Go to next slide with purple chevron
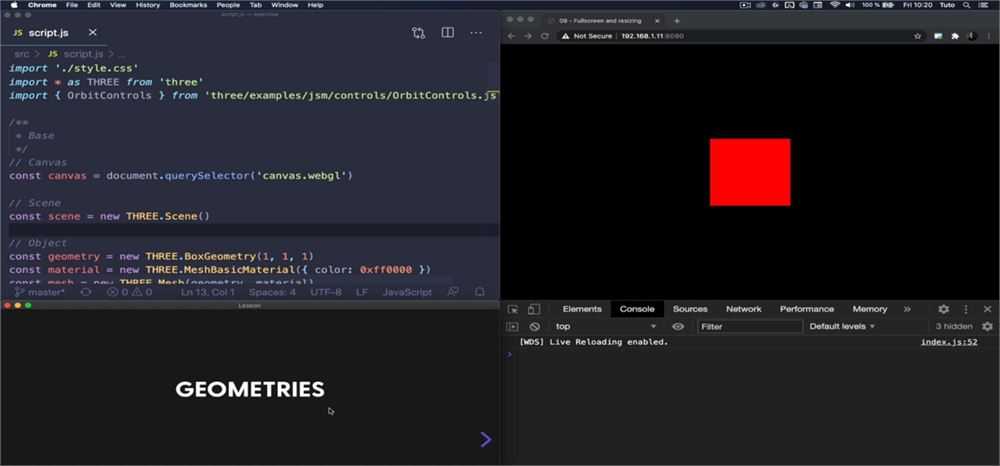This screenshot has width=1000, height=466. [486, 439]
